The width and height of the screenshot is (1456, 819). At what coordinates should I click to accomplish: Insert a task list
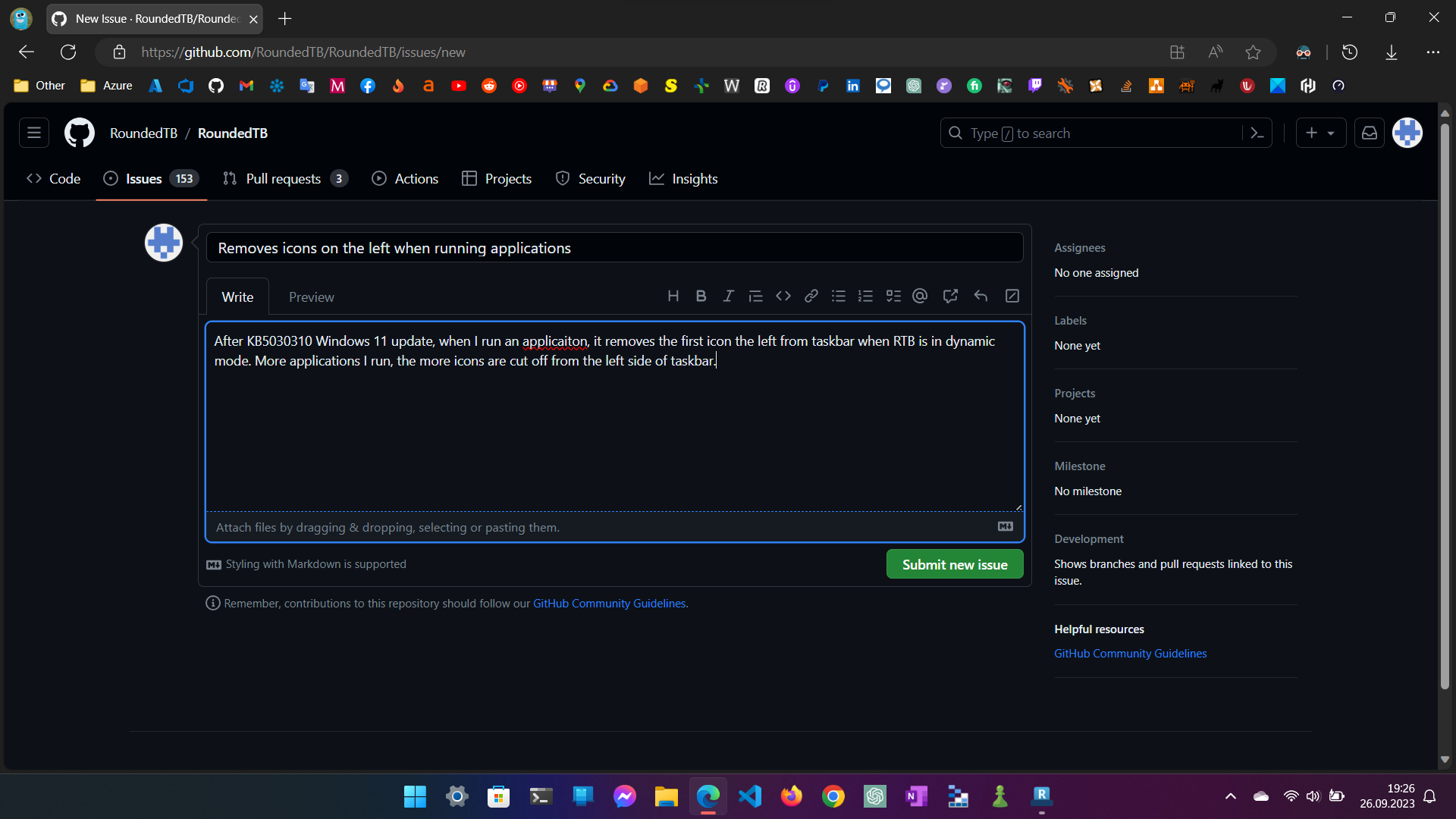(x=893, y=296)
